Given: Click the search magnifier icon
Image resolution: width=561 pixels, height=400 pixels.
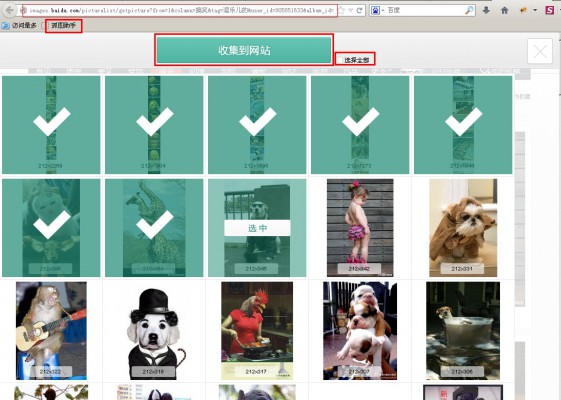Looking at the screenshot, I should click(x=469, y=10).
